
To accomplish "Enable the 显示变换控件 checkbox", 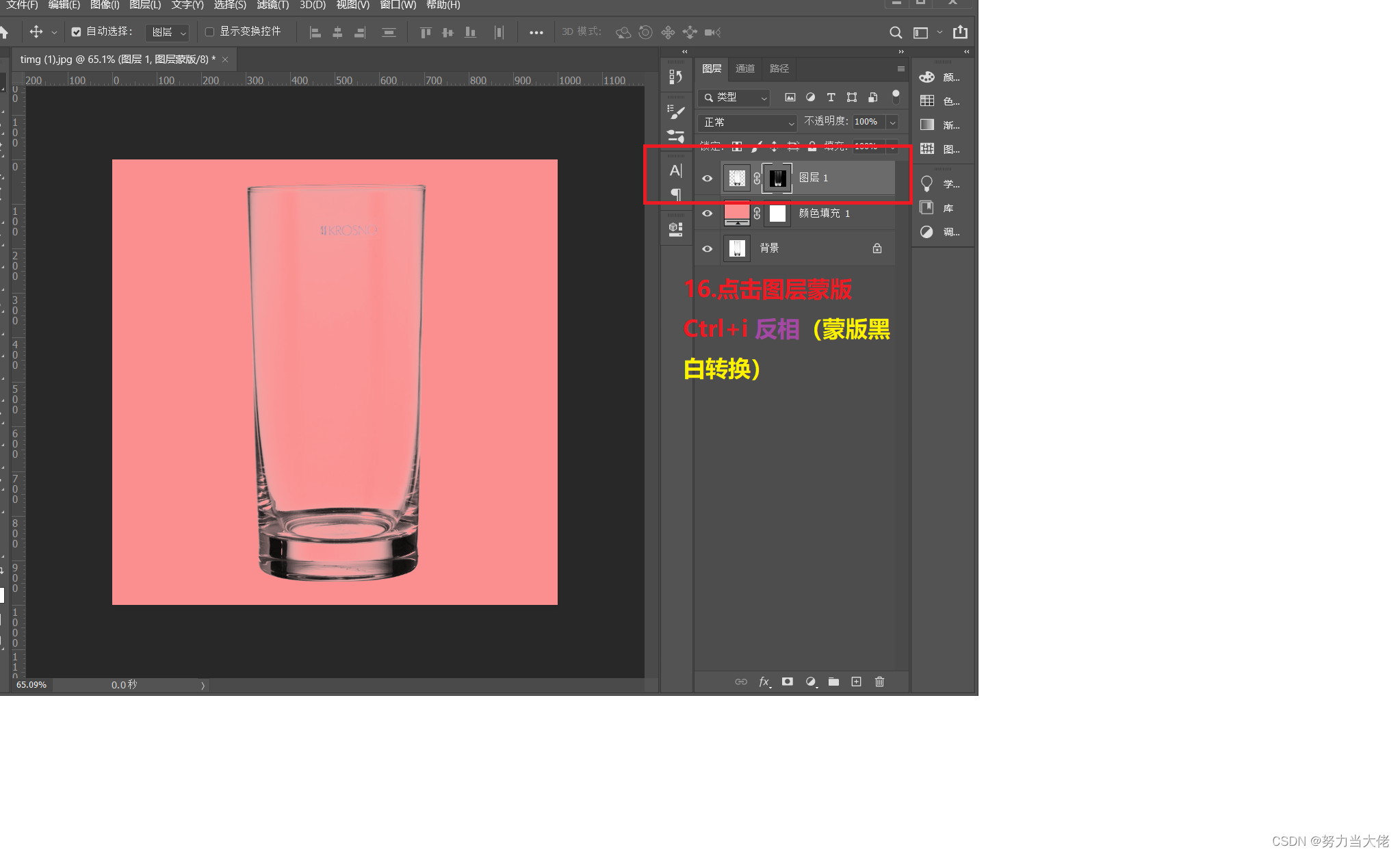I will [x=210, y=31].
